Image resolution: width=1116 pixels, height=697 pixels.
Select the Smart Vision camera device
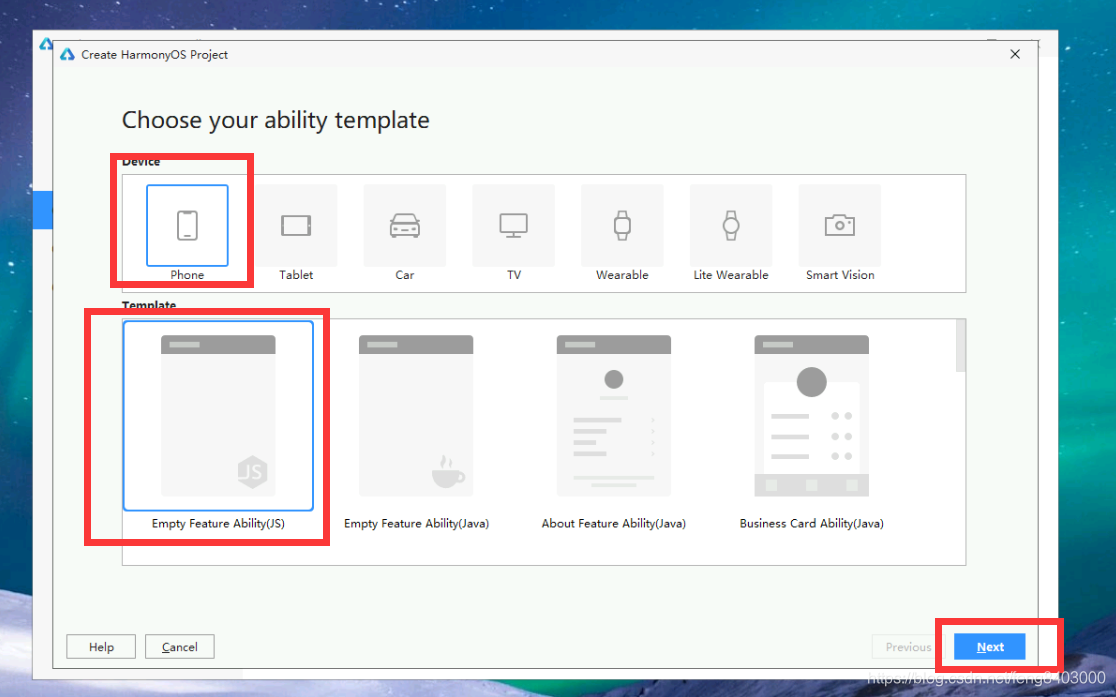840,225
